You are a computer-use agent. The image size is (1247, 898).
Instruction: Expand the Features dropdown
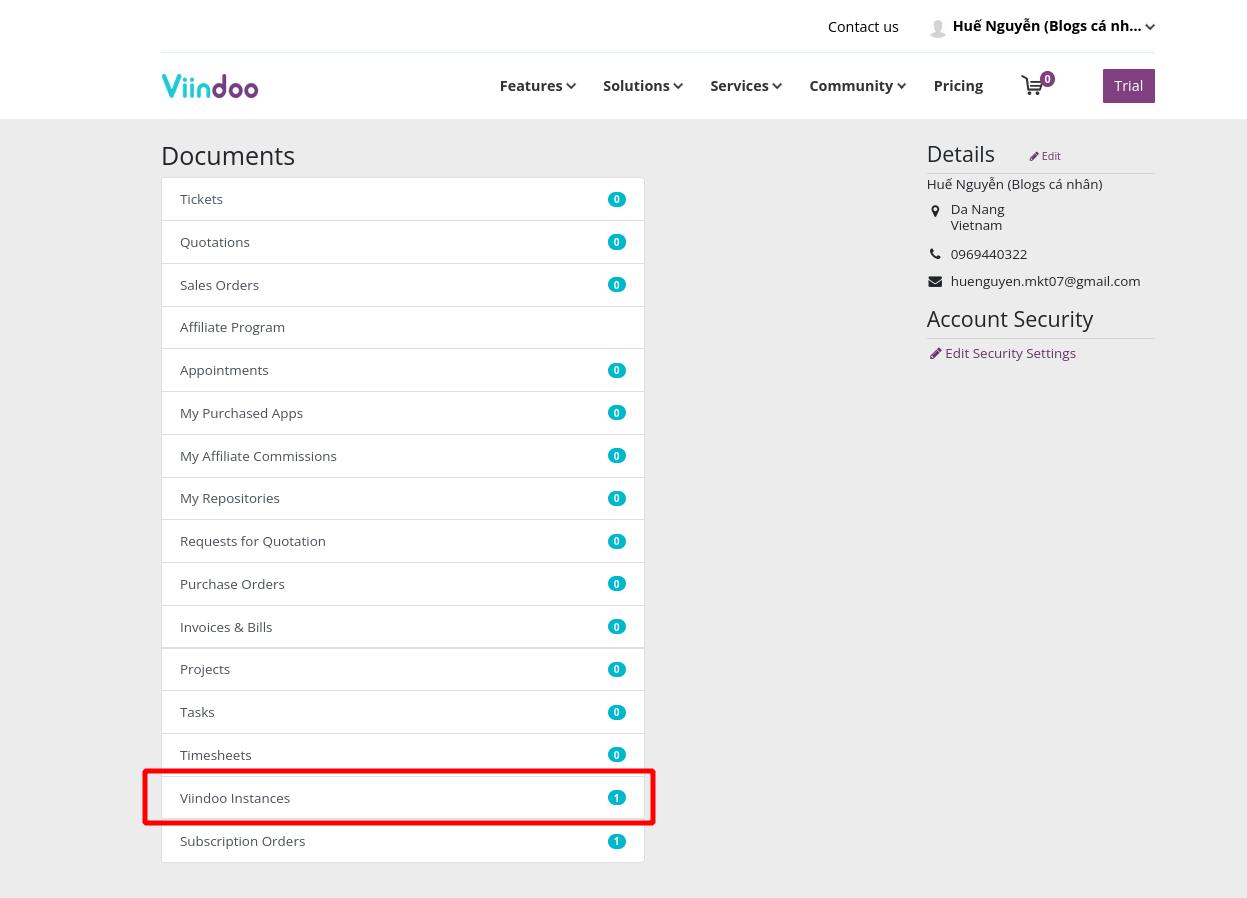coord(570,86)
